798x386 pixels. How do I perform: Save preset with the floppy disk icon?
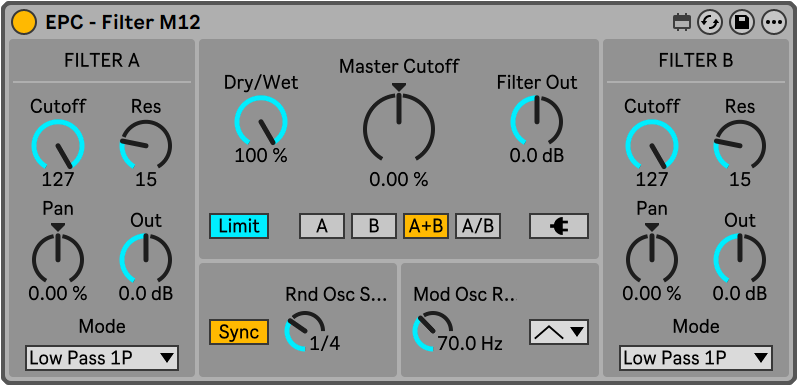point(742,22)
